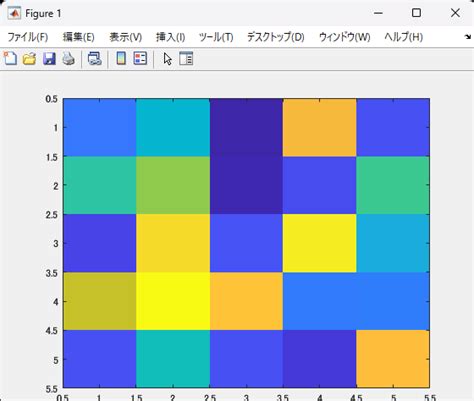Close the Figure 1 window

coord(455,13)
